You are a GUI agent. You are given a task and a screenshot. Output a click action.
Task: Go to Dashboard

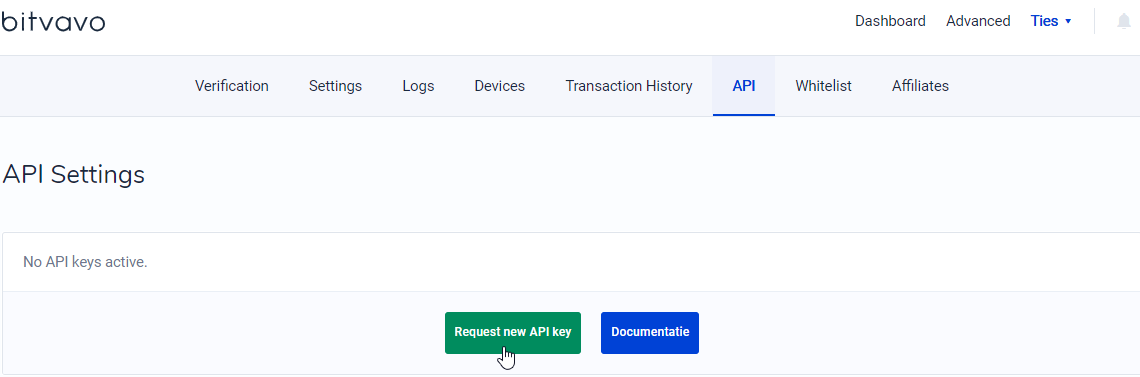(890, 21)
